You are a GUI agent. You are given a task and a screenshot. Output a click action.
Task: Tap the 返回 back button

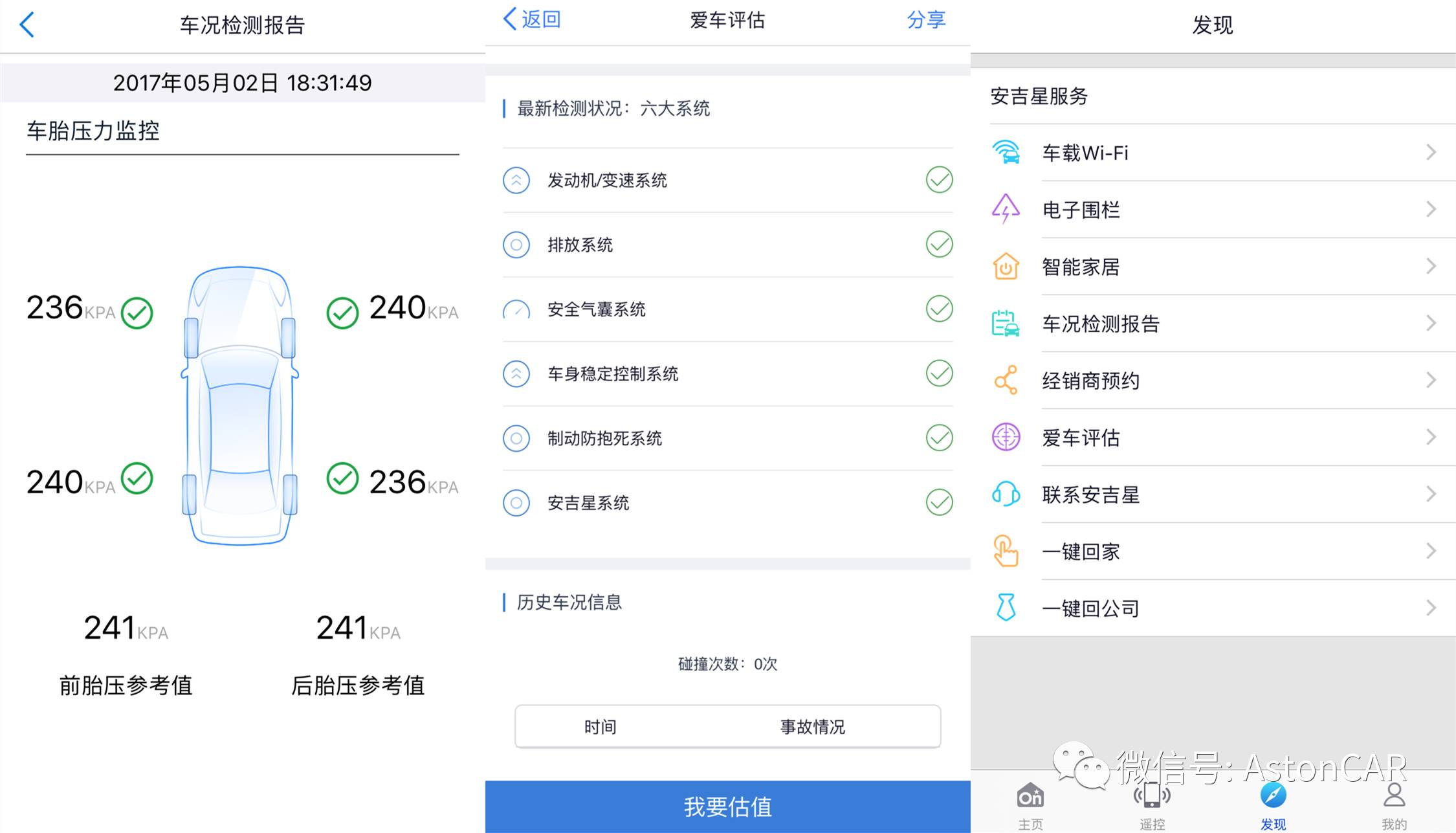click(x=532, y=19)
